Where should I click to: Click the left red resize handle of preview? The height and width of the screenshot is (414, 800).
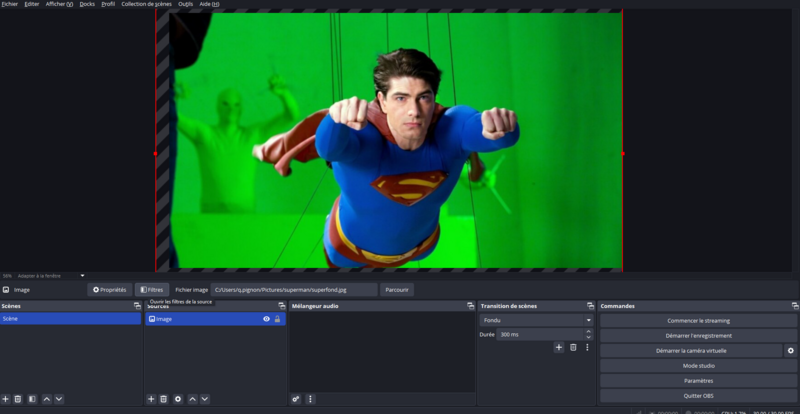155,153
